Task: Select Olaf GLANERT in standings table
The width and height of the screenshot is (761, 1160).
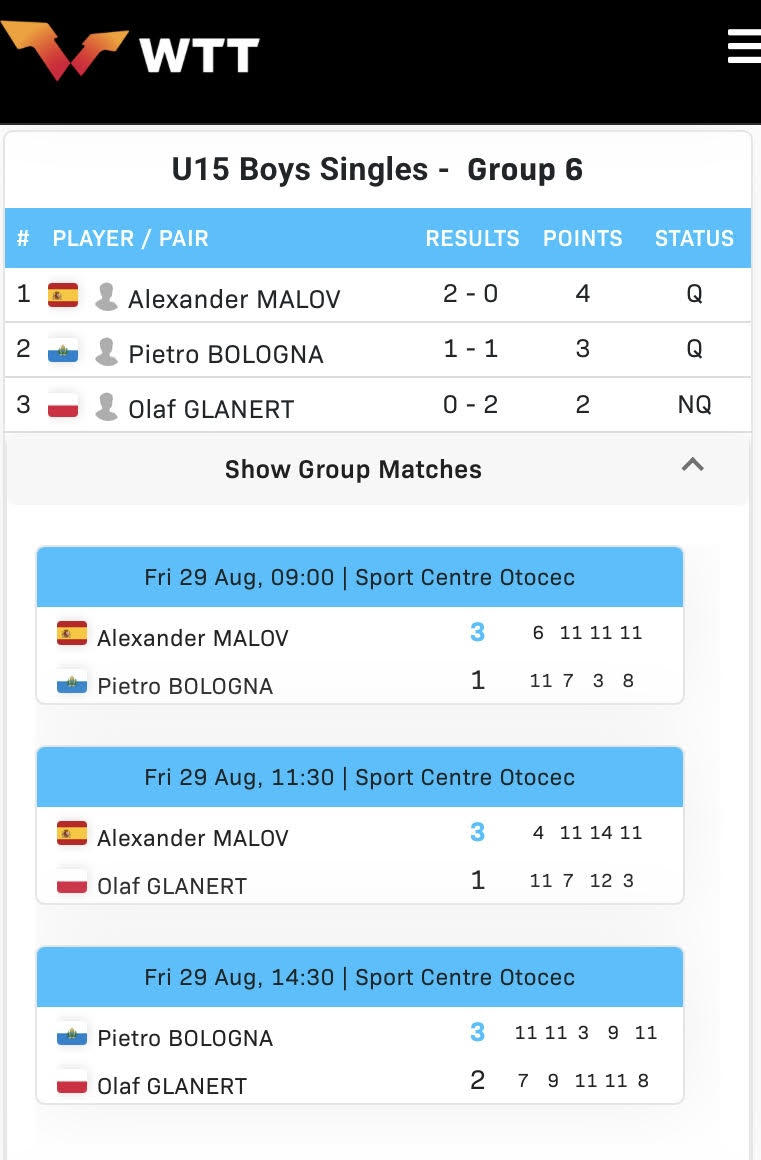Action: coord(211,409)
